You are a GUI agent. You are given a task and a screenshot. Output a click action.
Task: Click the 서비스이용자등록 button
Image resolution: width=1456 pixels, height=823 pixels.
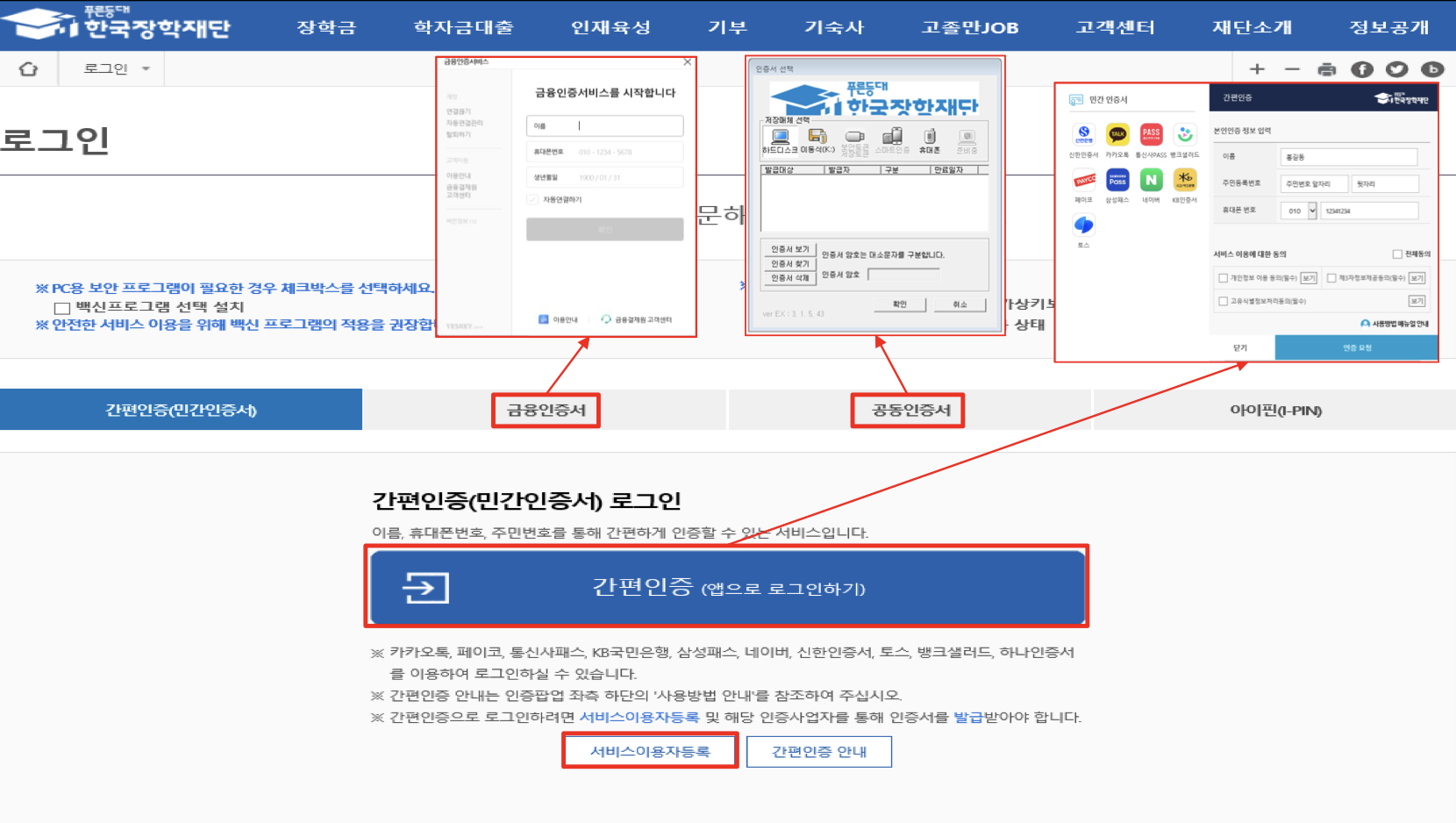(x=649, y=751)
